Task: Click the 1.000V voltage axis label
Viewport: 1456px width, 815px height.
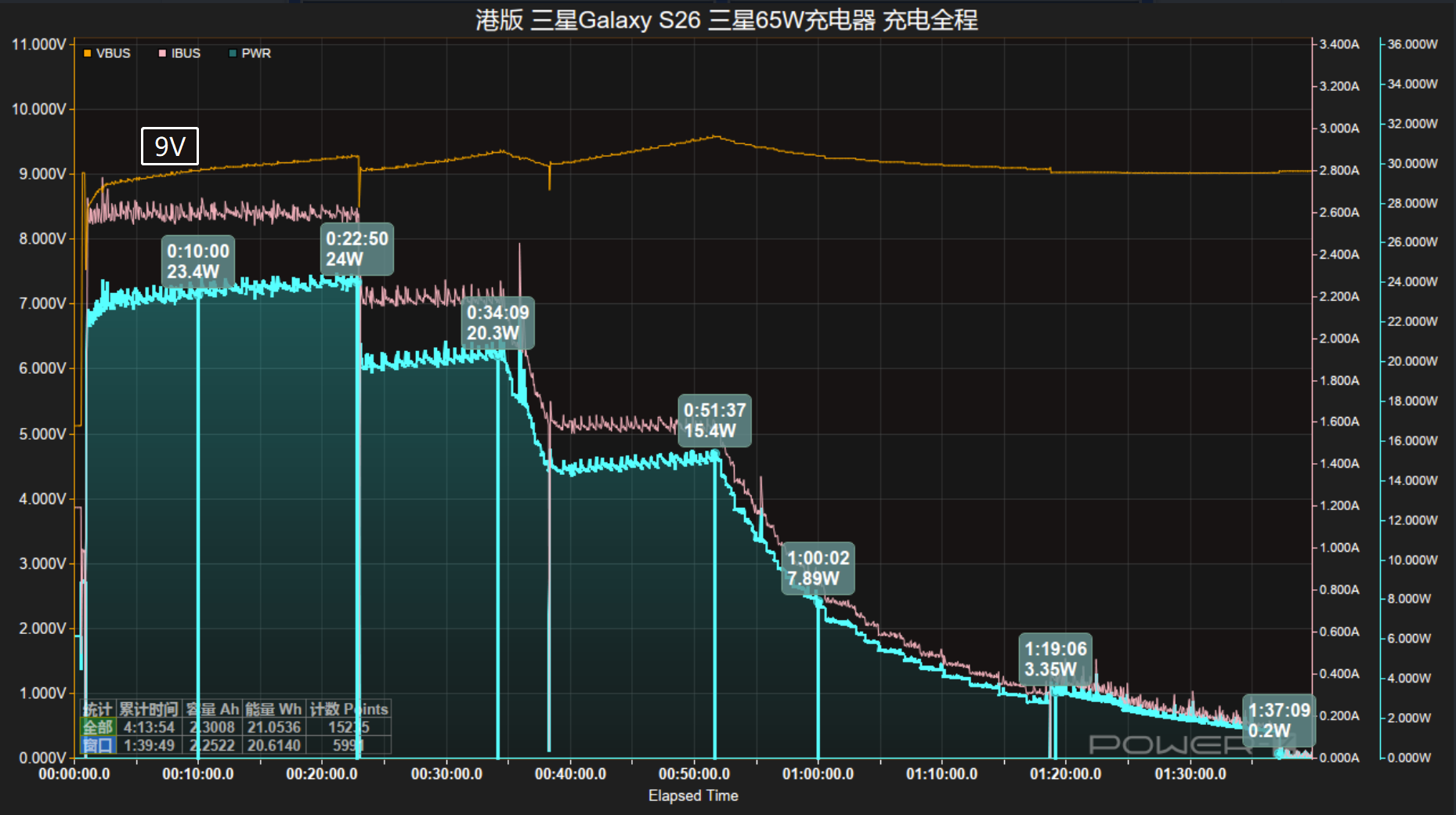Action: [x=42, y=693]
